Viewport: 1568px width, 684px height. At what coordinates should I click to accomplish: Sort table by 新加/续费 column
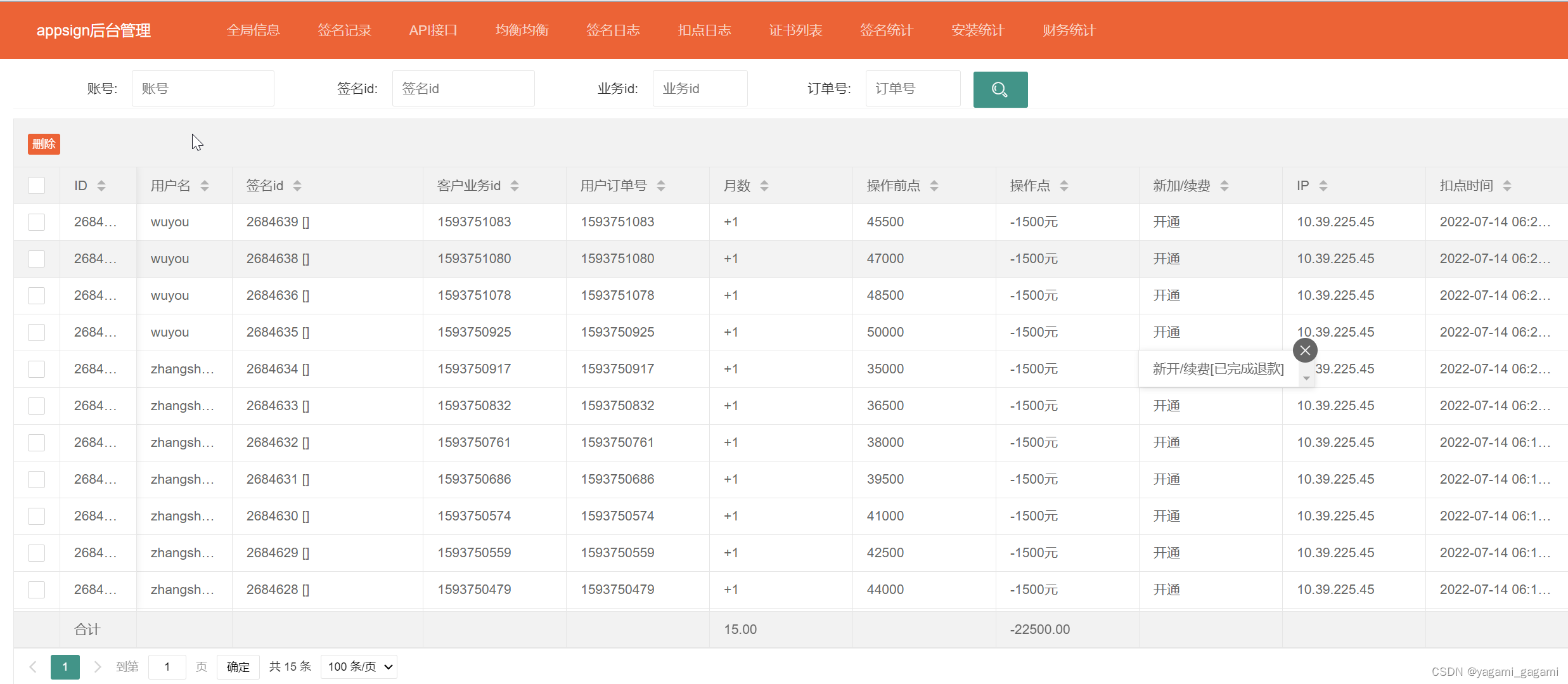pos(1224,186)
